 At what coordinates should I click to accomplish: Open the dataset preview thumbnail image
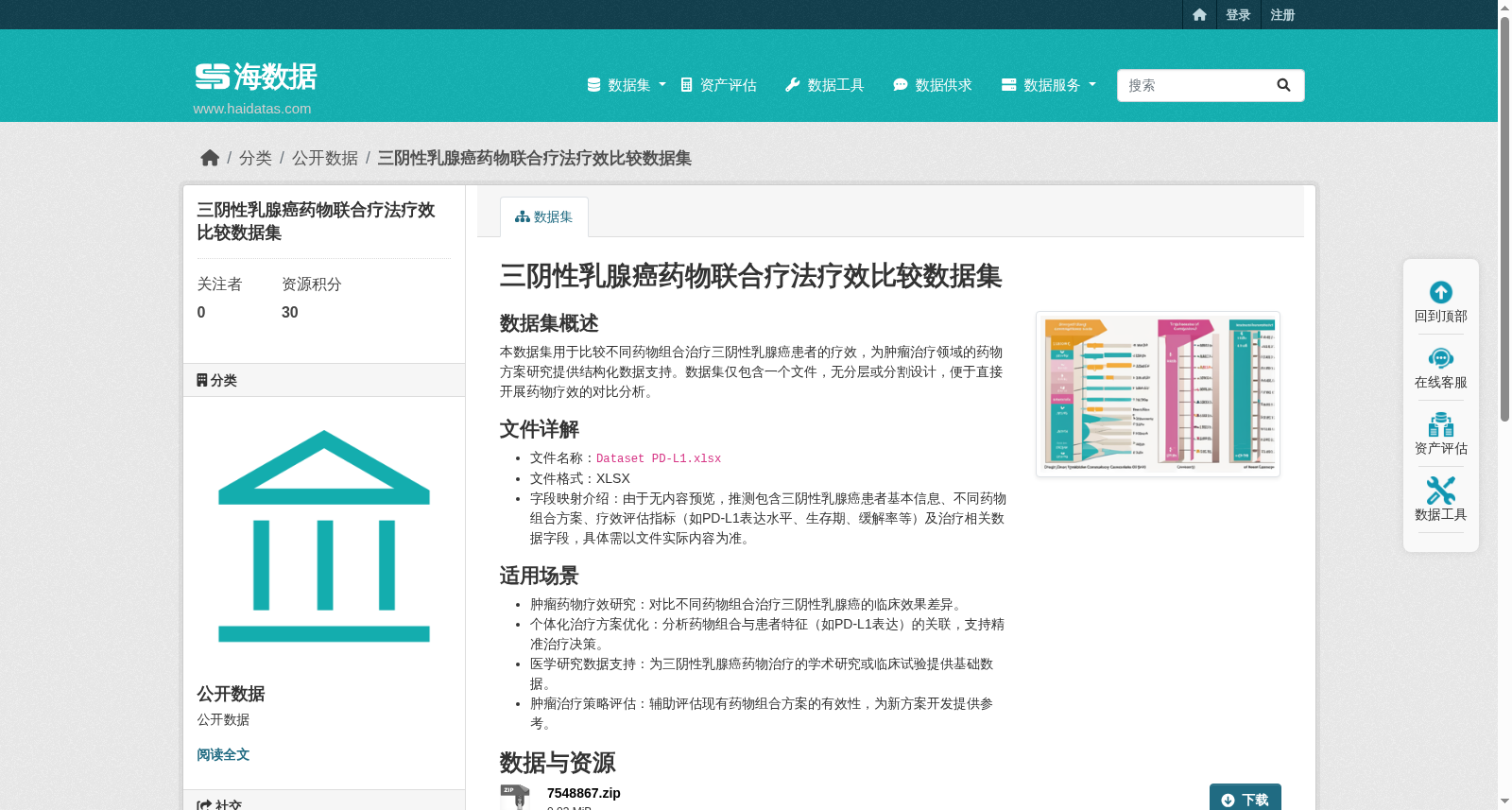point(1158,394)
